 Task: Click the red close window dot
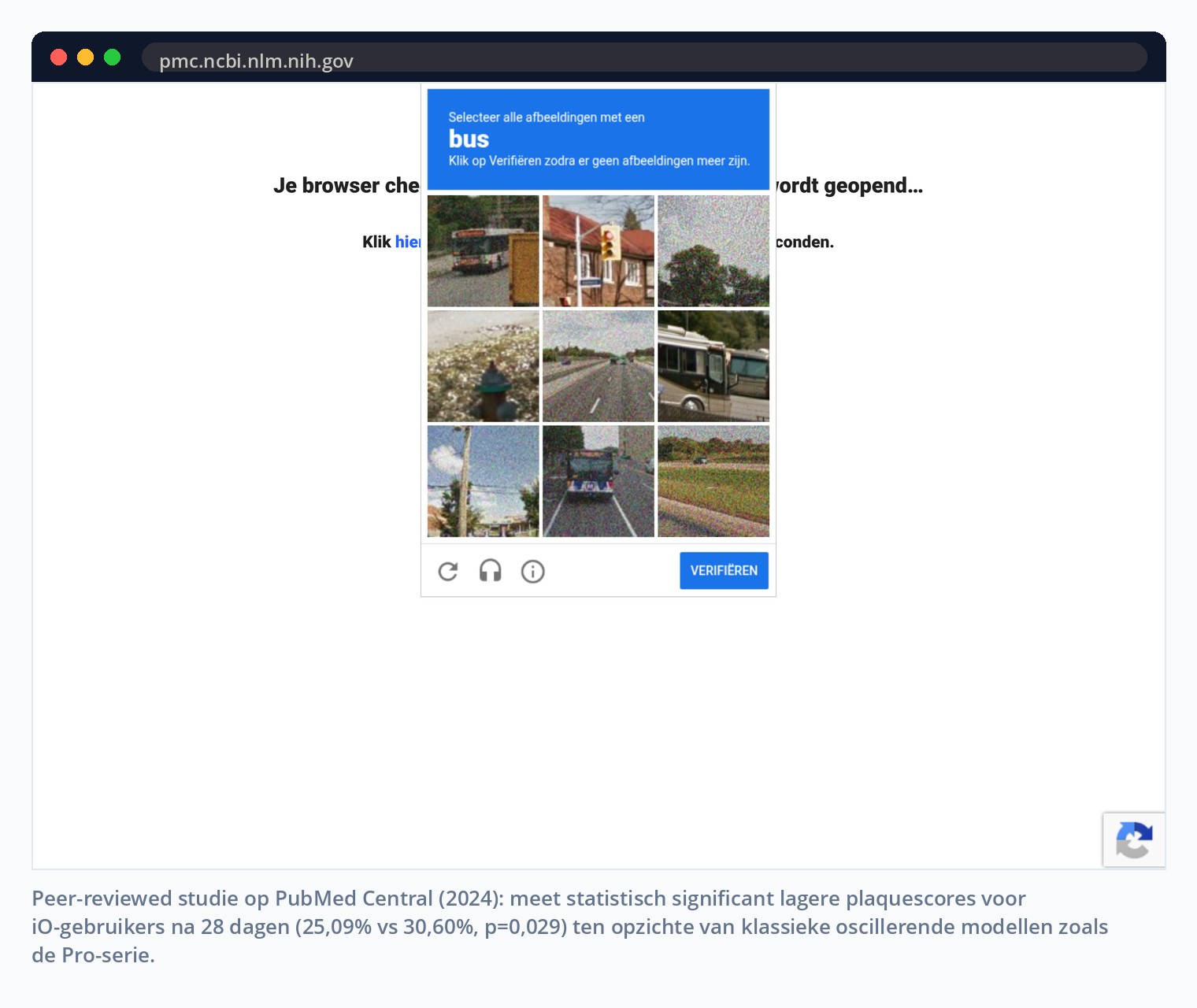[x=58, y=57]
